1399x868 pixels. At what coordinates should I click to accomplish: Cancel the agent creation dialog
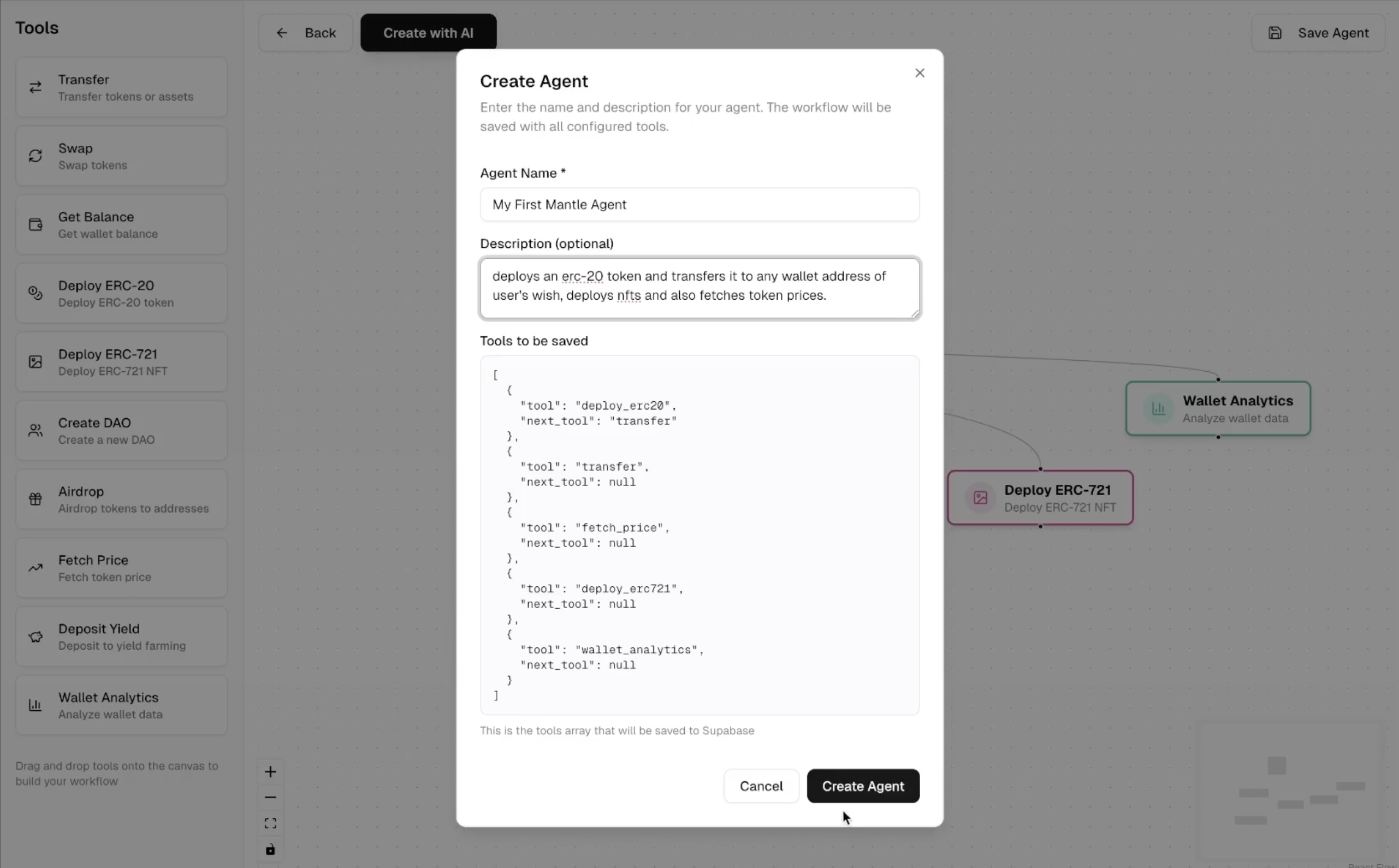coord(761,787)
